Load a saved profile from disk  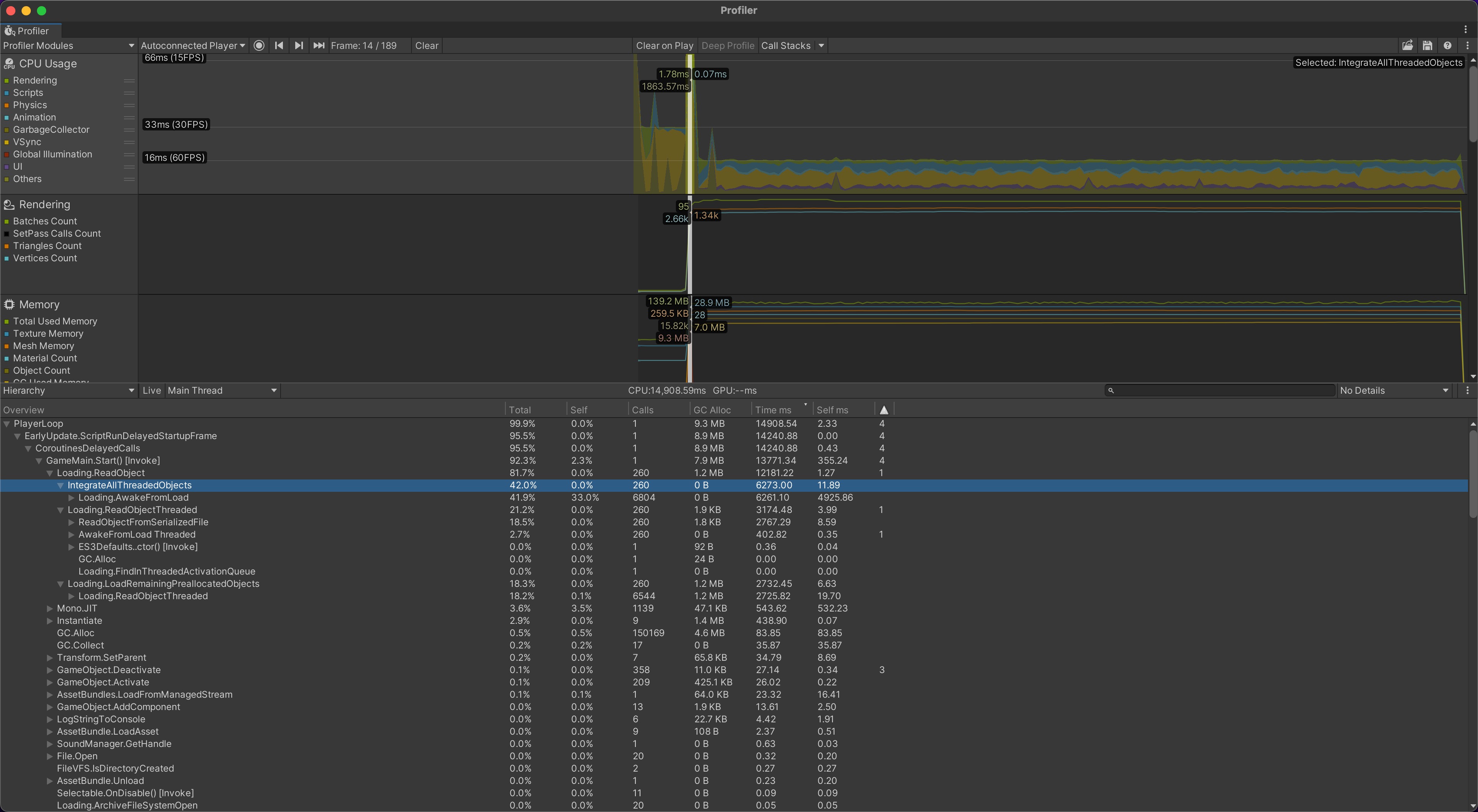point(1408,45)
